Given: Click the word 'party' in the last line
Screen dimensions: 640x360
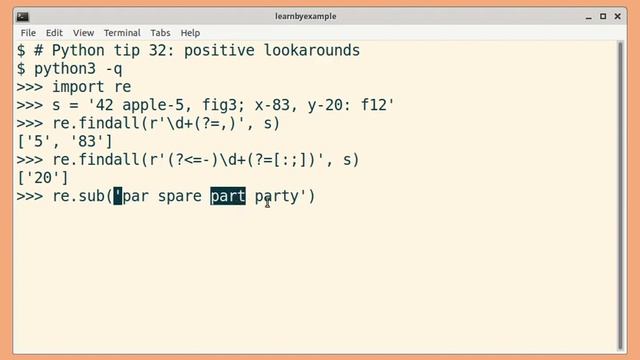Looking at the screenshot, I should click(x=277, y=196).
